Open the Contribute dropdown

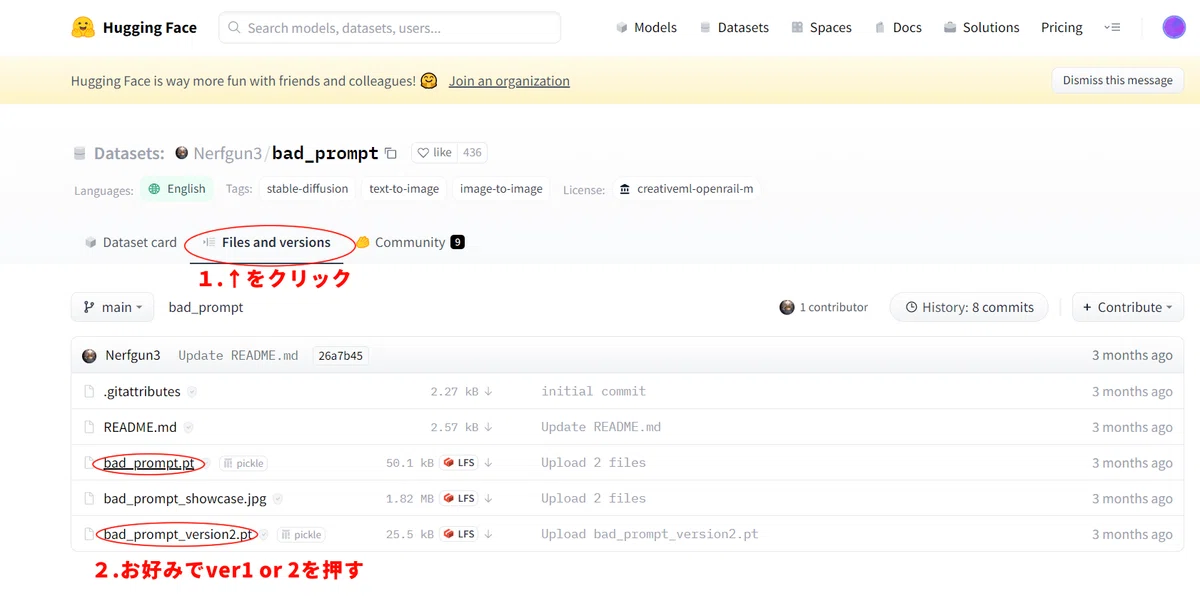tap(1128, 307)
